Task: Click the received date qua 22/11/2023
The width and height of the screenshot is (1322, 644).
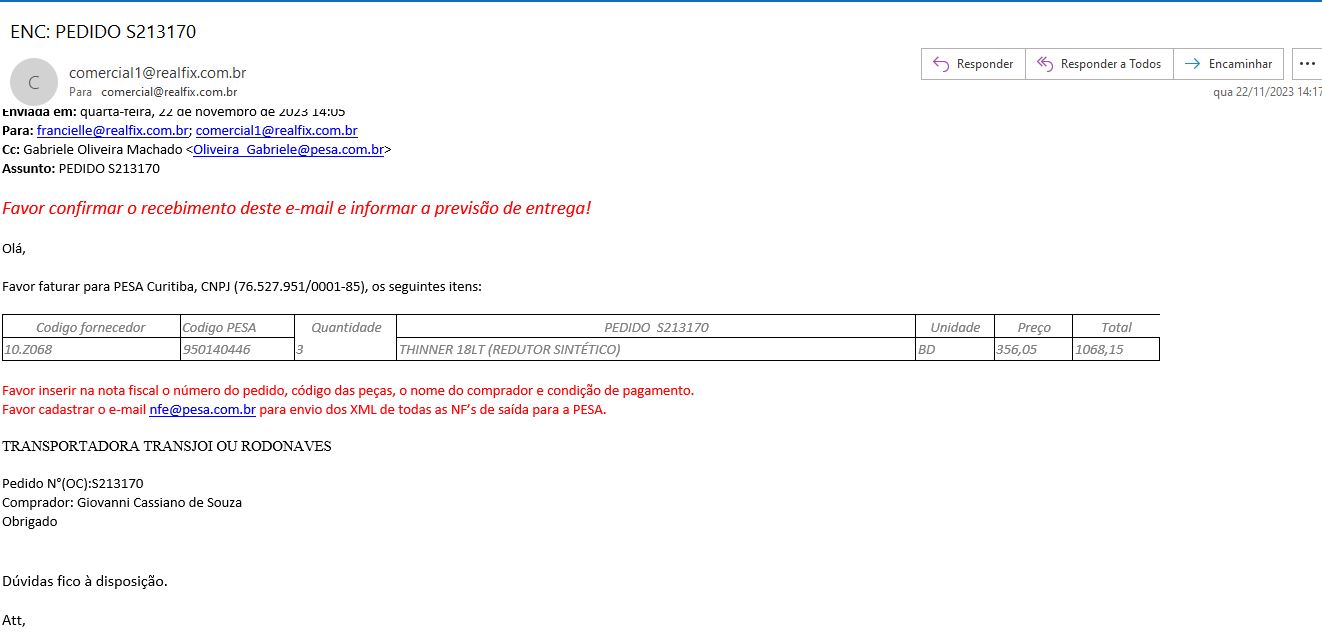Action: 1266,92
